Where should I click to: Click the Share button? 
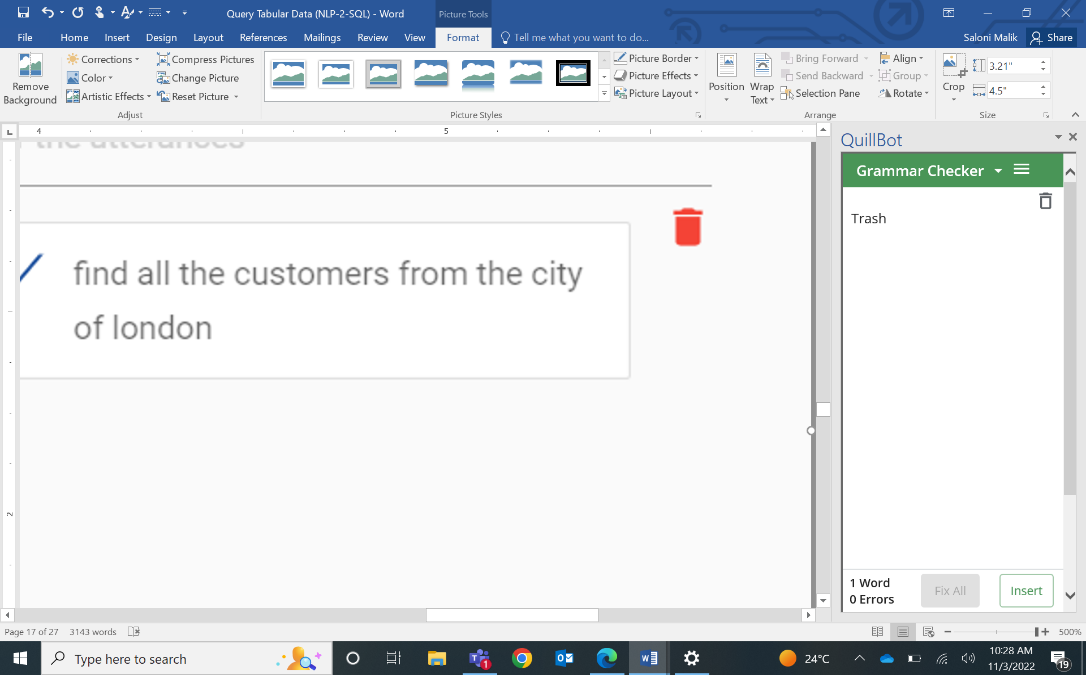[1051, 38]
